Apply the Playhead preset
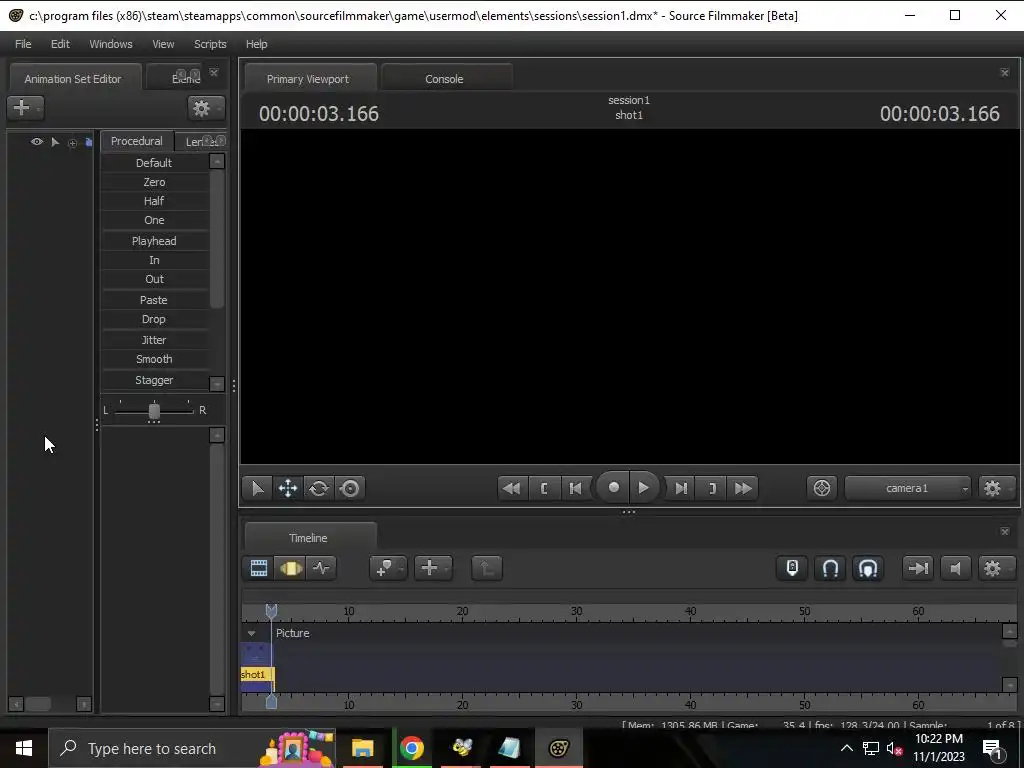 [154, 241]
